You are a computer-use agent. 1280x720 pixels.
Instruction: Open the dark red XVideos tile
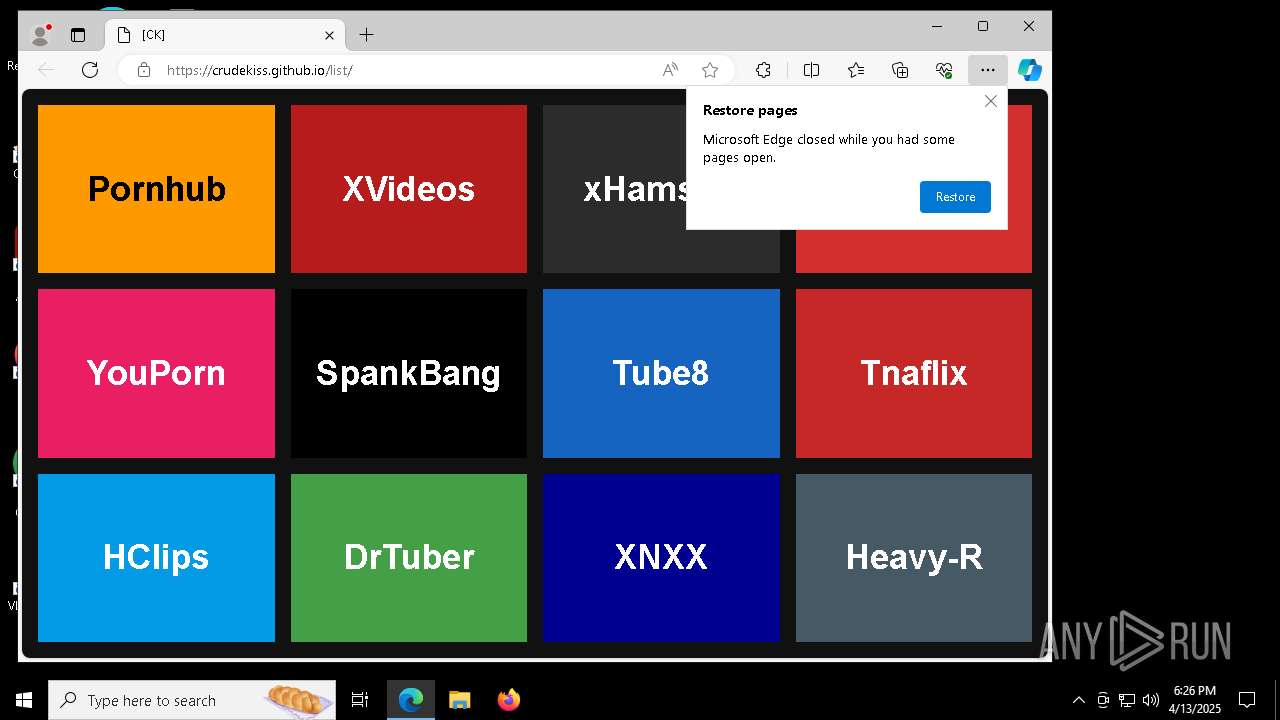click(x=409, y=189)
